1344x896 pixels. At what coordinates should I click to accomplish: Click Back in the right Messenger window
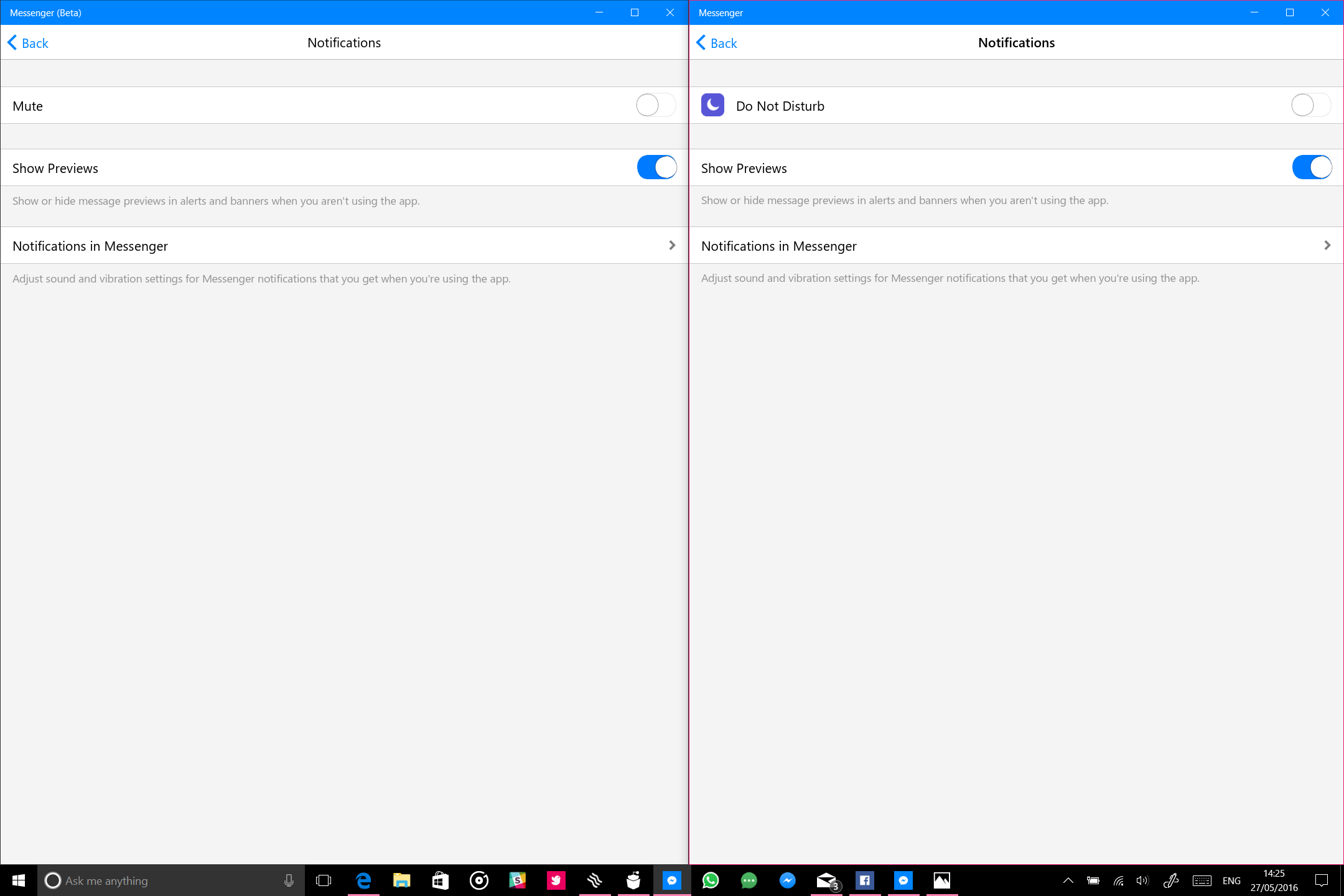click(717, 43)
